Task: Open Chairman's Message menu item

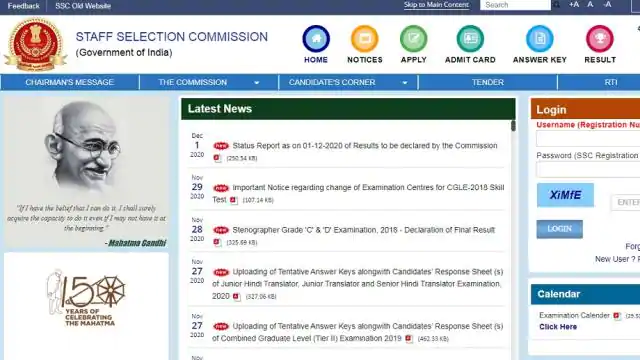Action: click(69, 82)
